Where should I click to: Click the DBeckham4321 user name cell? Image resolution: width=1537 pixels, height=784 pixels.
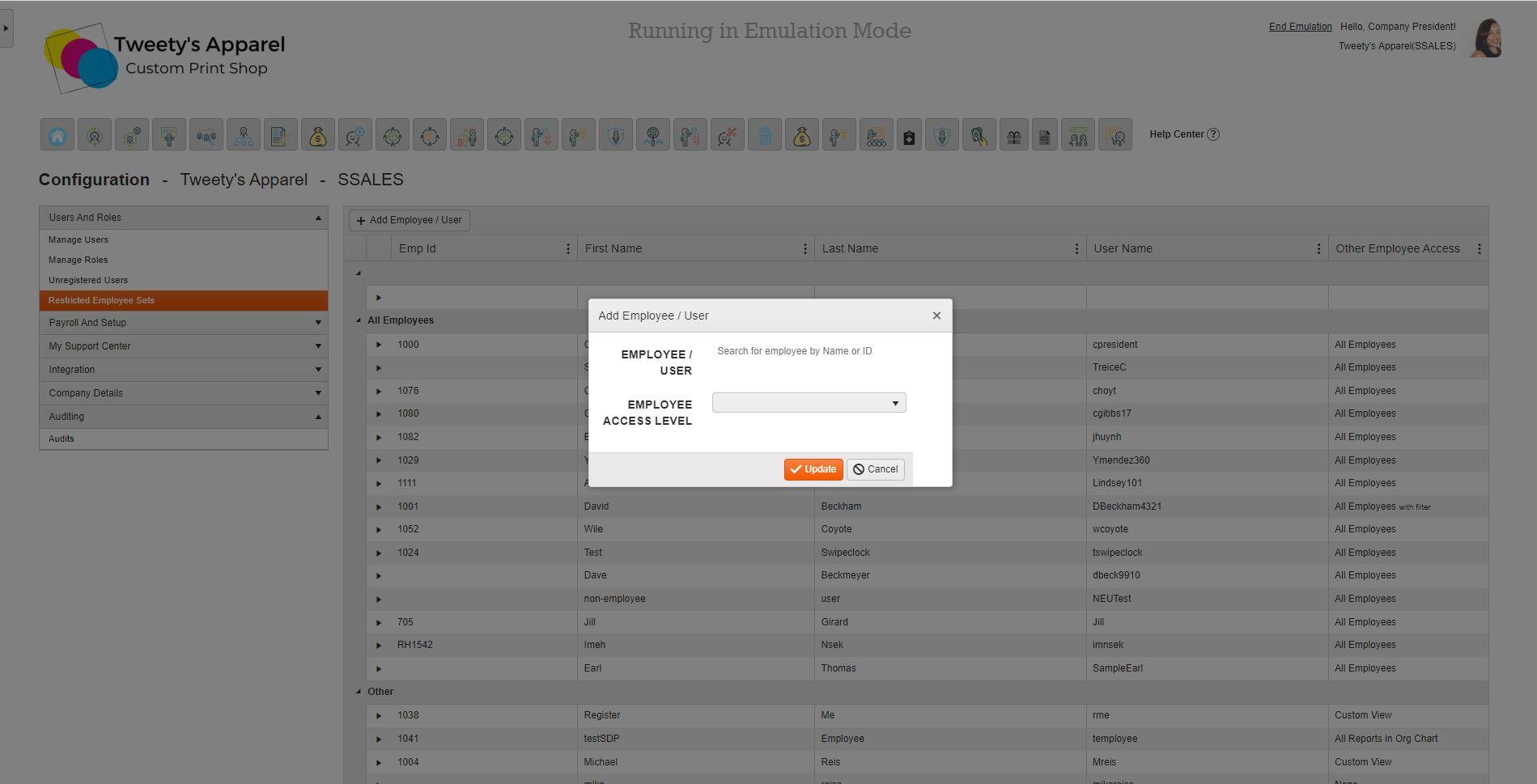1207,506
